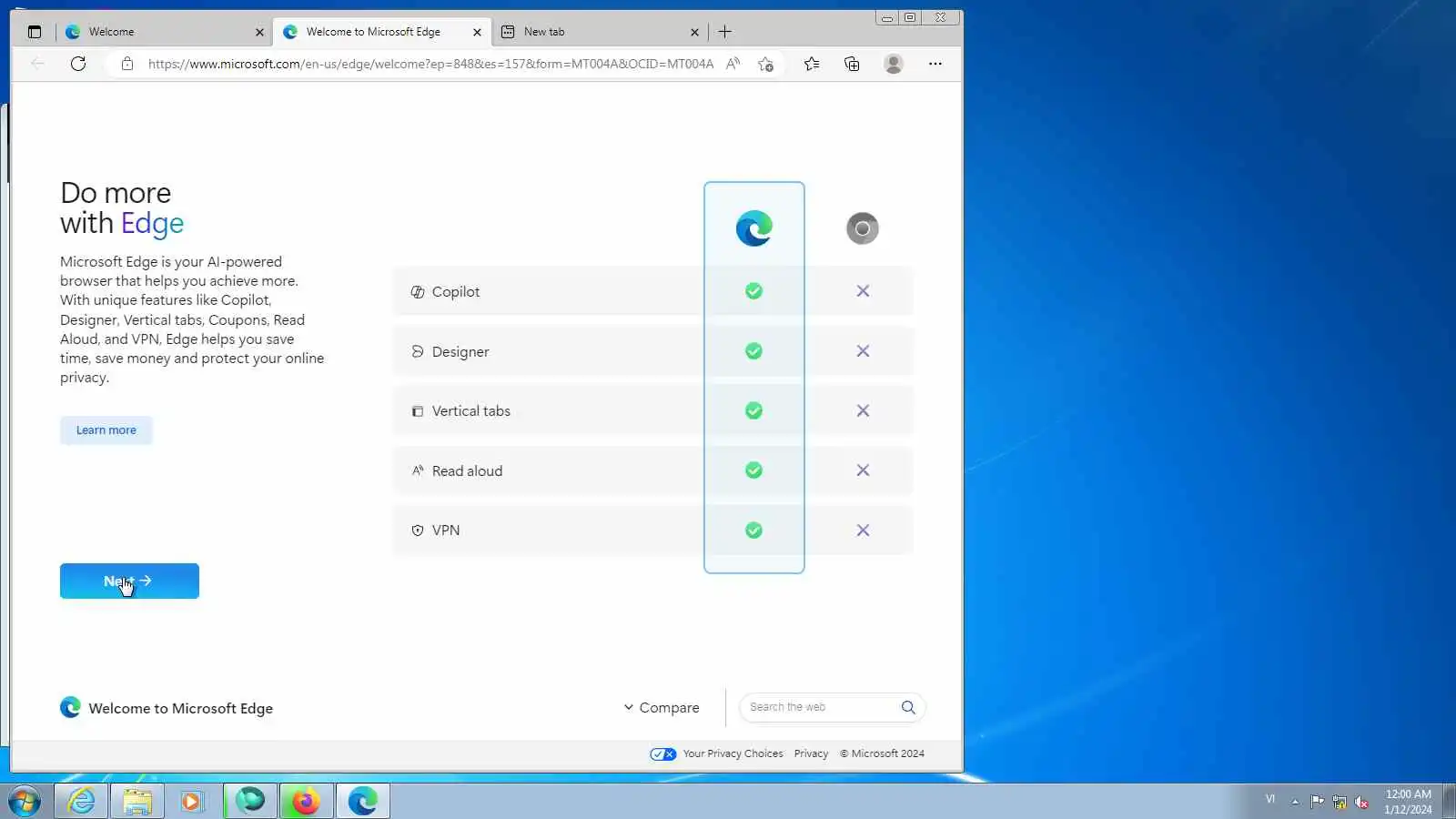Open the tab actions menu icon
This screenshot has width=1456, height=819.
tap(35, 32)
